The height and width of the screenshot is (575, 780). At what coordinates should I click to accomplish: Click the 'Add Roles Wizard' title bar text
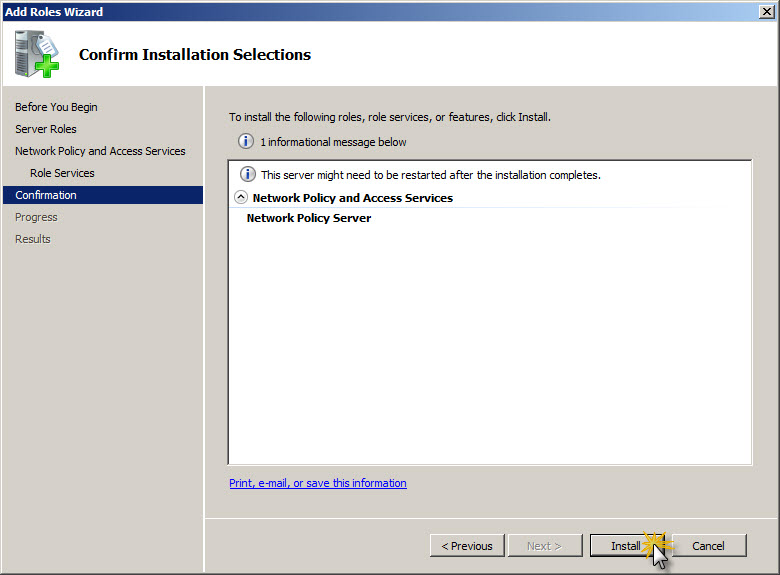pos(54,11)
